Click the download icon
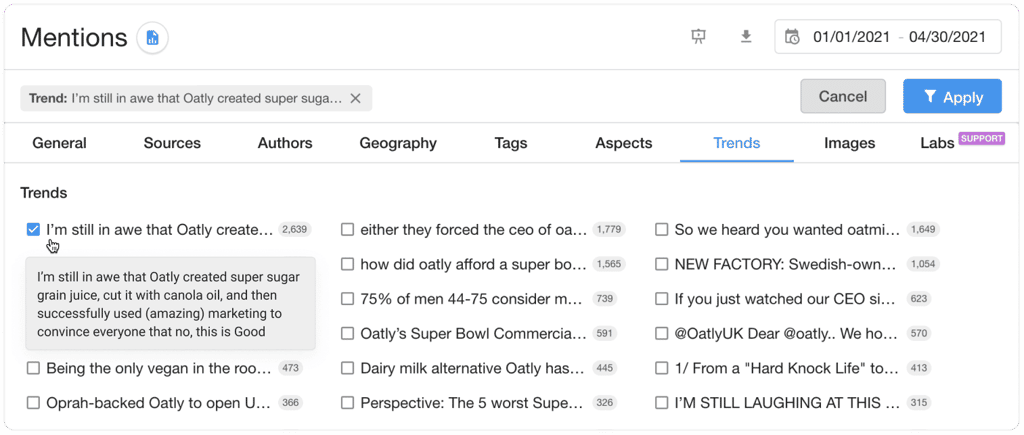The width and height of the screenshot is (1024, 435). [x=746, y=37]
